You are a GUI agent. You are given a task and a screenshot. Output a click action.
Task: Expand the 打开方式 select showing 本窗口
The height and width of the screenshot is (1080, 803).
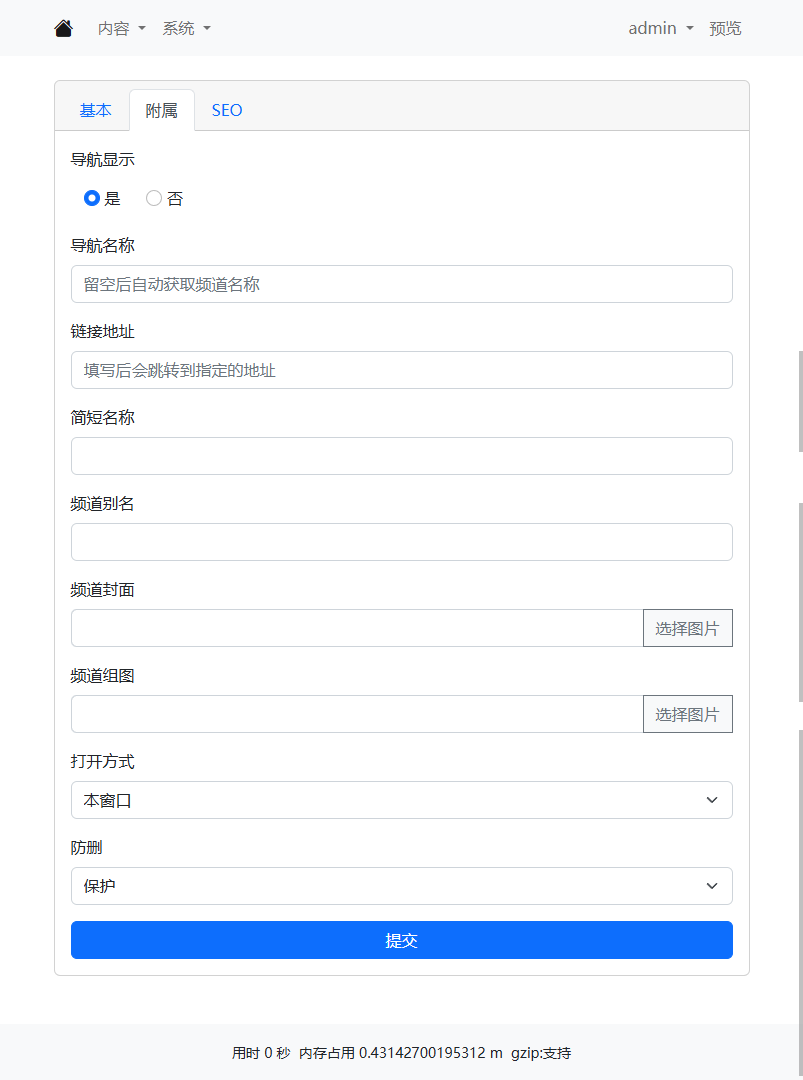(402, 800)
